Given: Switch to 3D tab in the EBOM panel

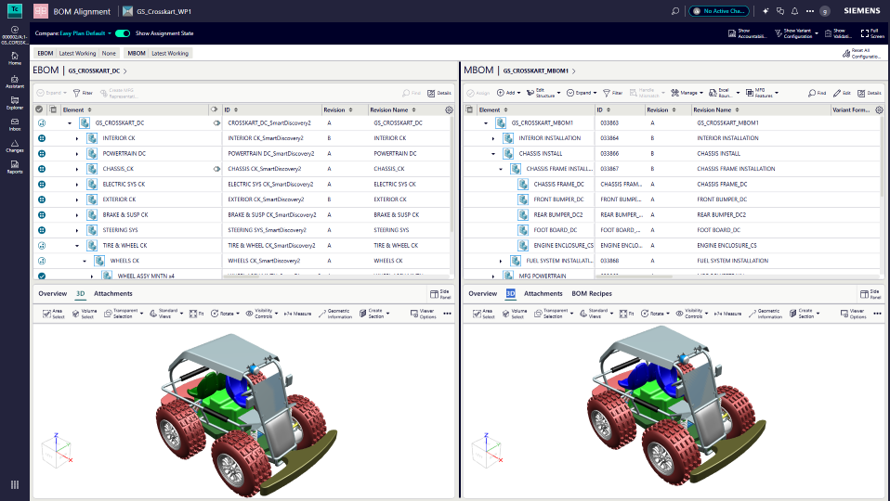Looking at the screenshot, I should tap(81, 294).
